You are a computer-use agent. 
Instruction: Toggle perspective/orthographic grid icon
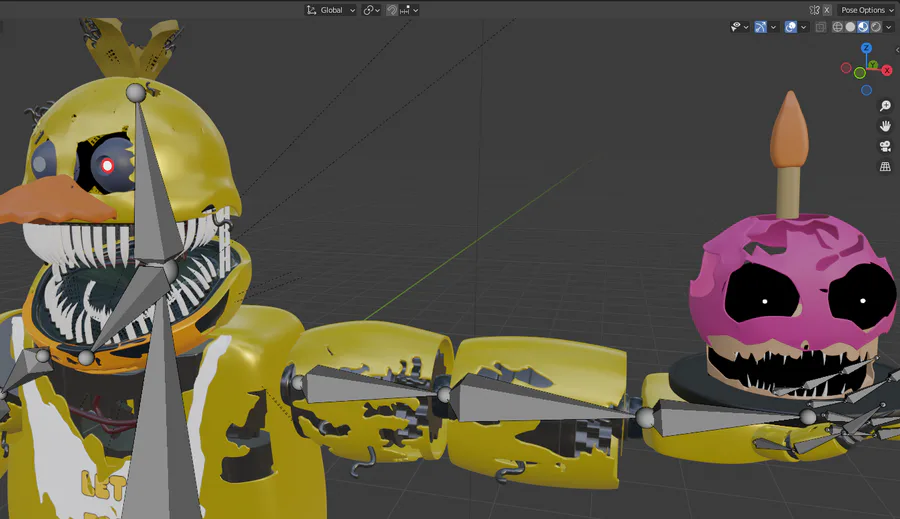885,166
